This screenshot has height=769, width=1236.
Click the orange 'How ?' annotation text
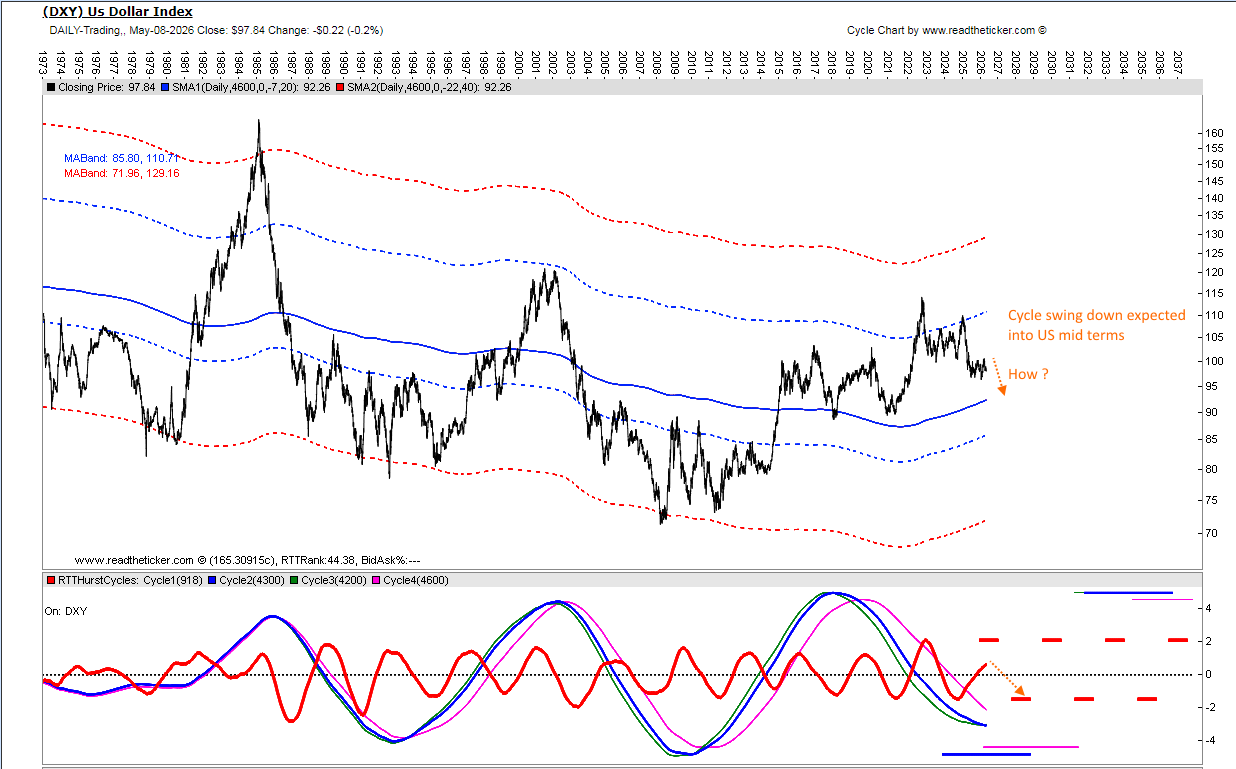tap(1027, 373)
